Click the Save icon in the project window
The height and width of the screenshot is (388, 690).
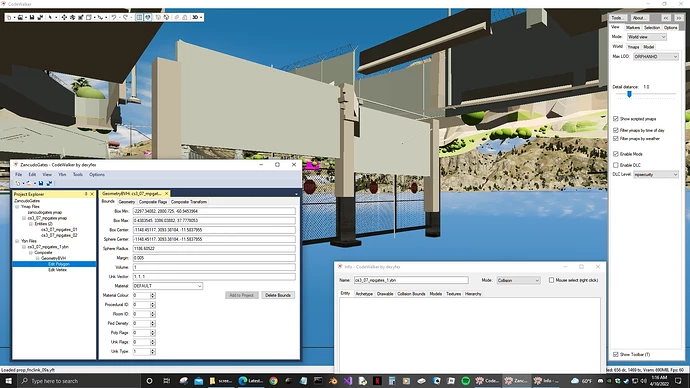pyautogui.click(x=41, y=183)
